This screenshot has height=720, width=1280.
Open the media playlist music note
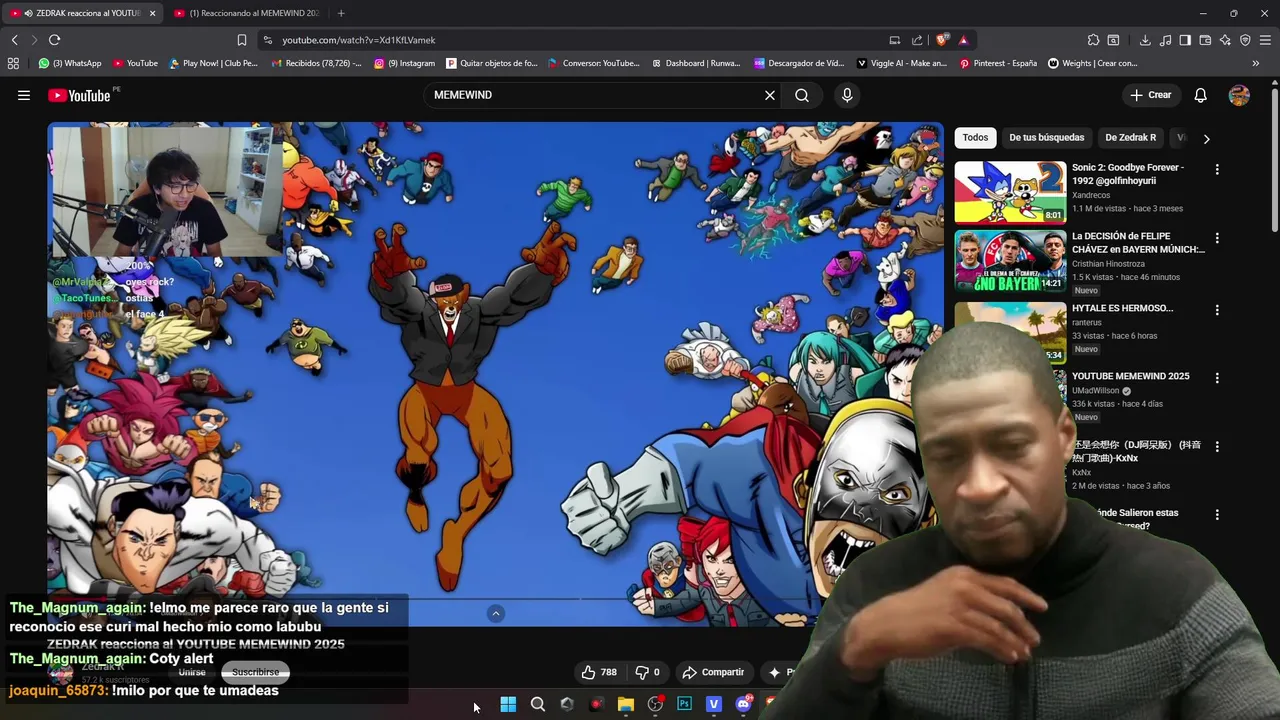pos(1165,40)
